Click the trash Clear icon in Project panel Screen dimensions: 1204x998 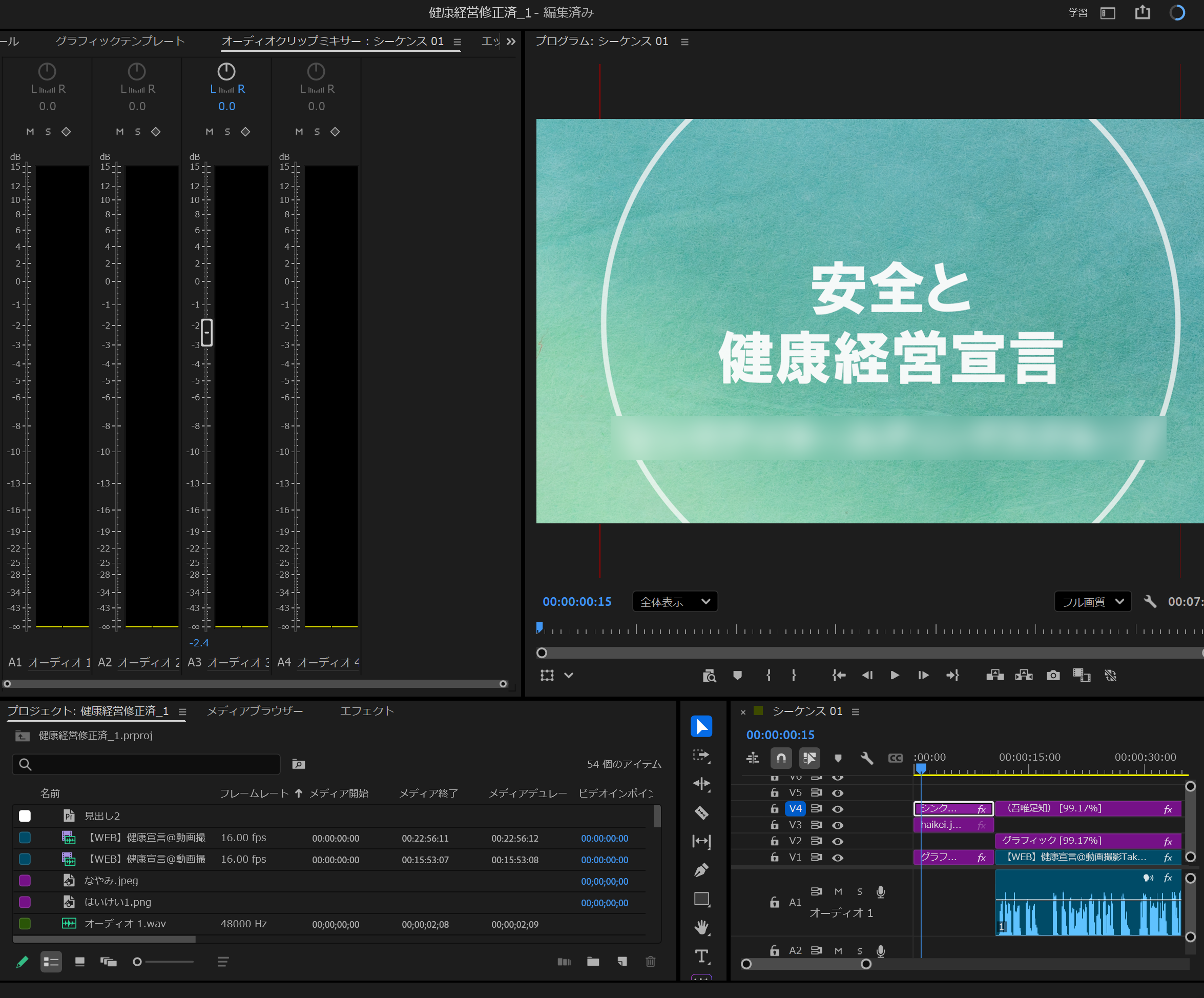point(650,961)
